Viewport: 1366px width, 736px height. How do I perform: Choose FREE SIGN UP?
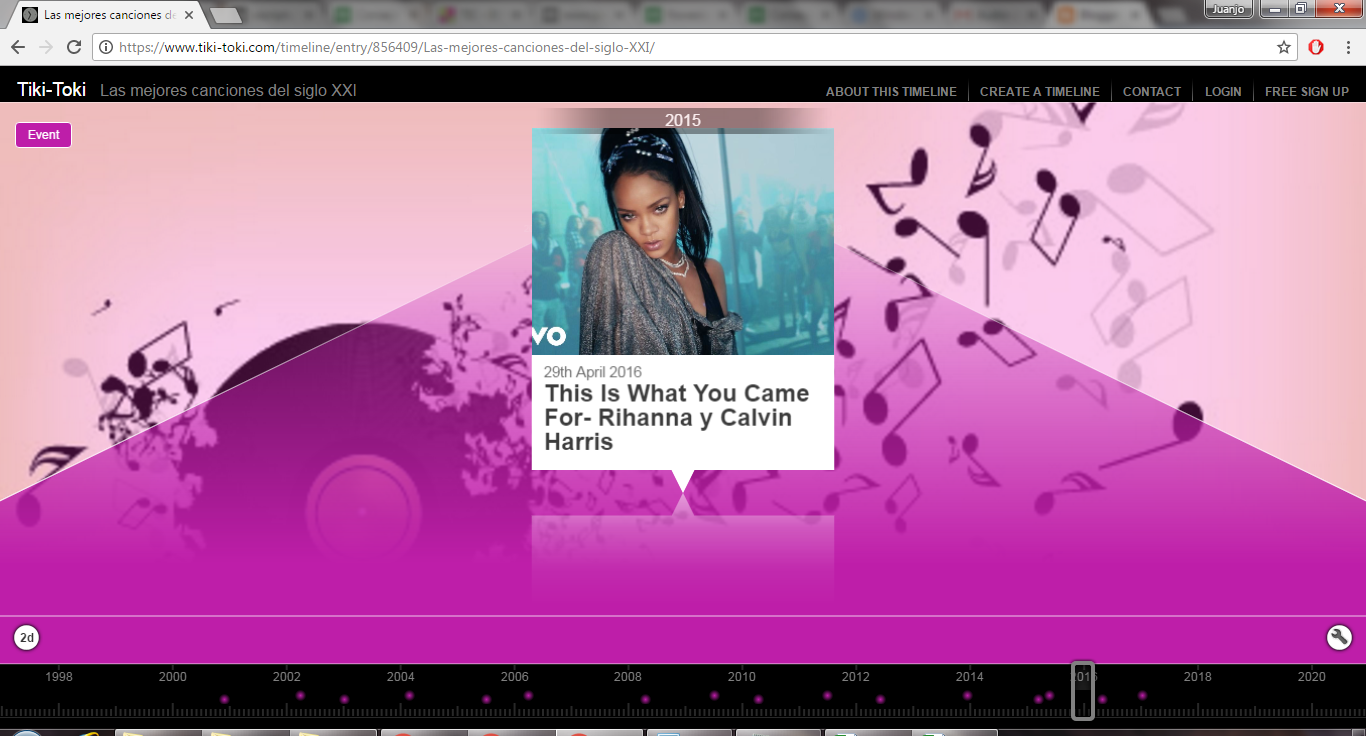[x=1307, y=91]
